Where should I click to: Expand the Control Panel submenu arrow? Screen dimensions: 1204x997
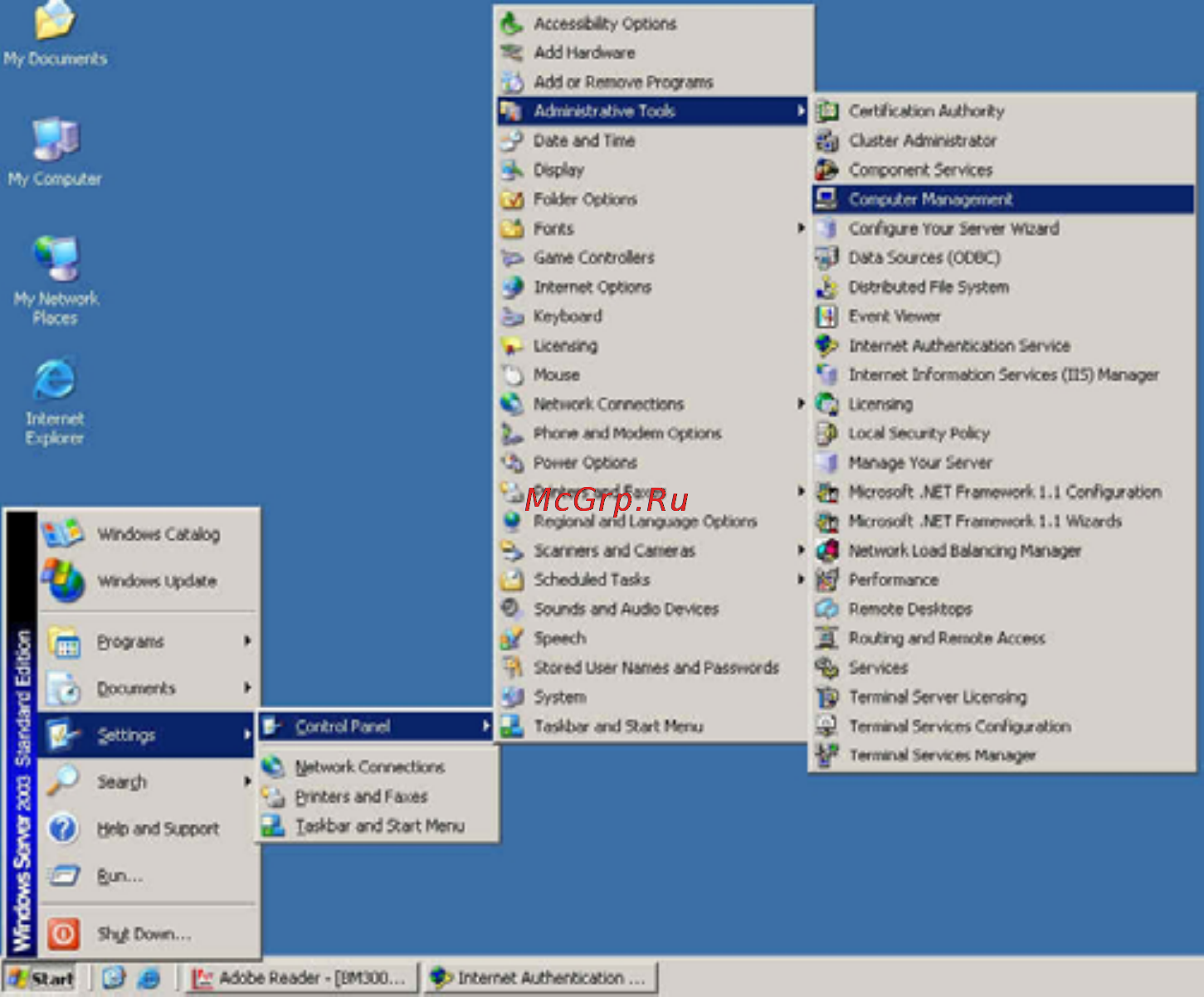[486, 726]
